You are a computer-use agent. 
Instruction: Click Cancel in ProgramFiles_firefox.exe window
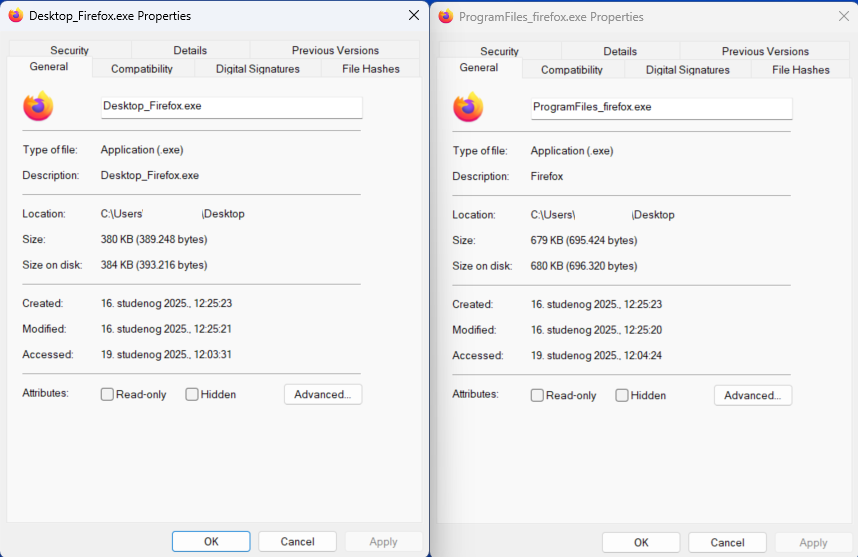(727, 543)
